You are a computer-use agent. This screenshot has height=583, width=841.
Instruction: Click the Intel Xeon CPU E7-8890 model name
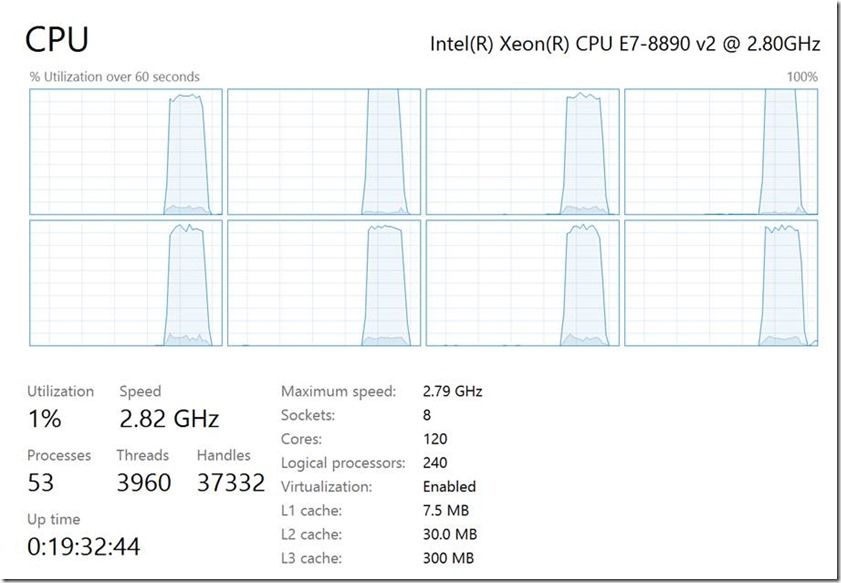[x=625, y=43]
